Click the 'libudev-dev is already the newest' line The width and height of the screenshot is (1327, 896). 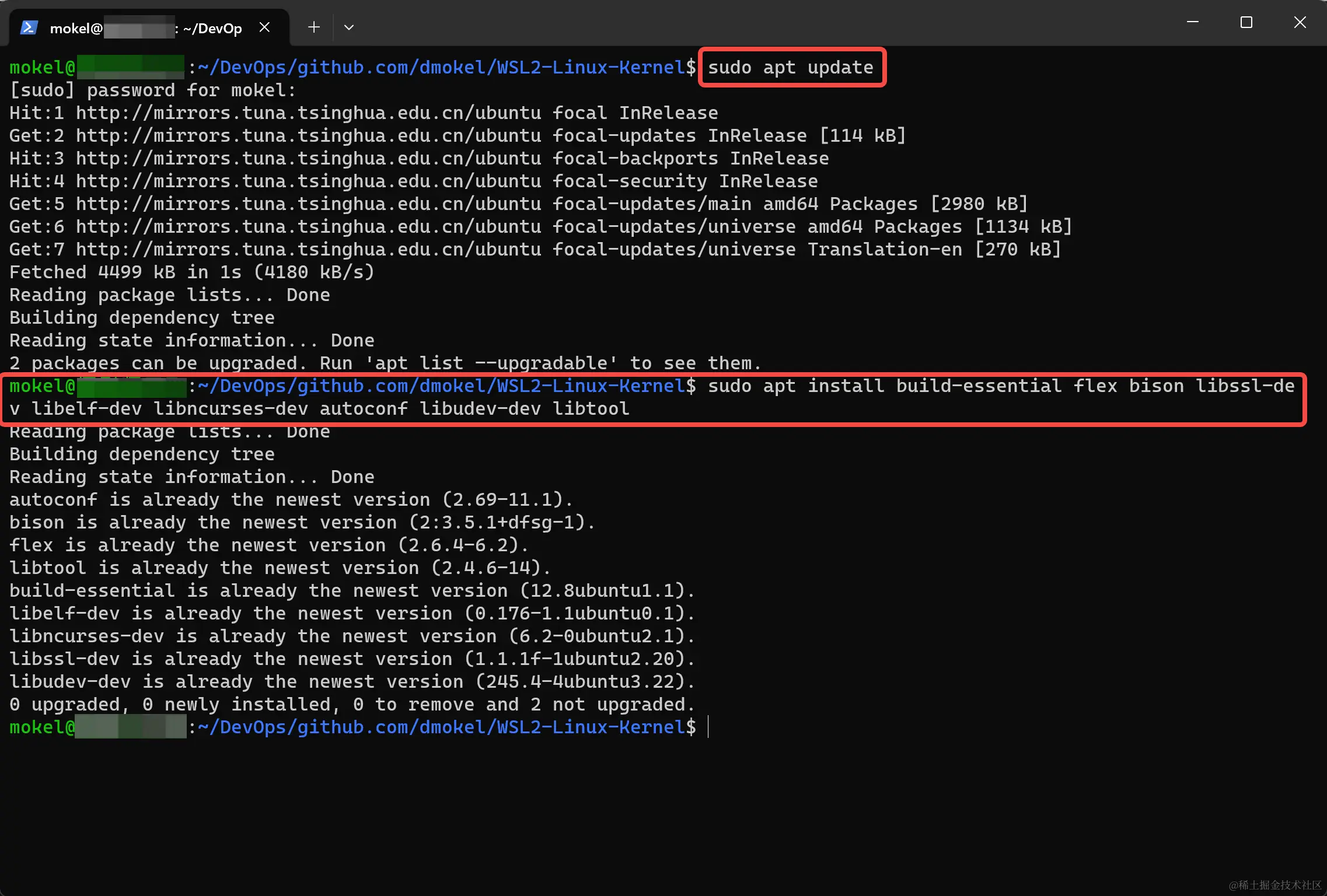pyautogui.click(x=351, y=682)
